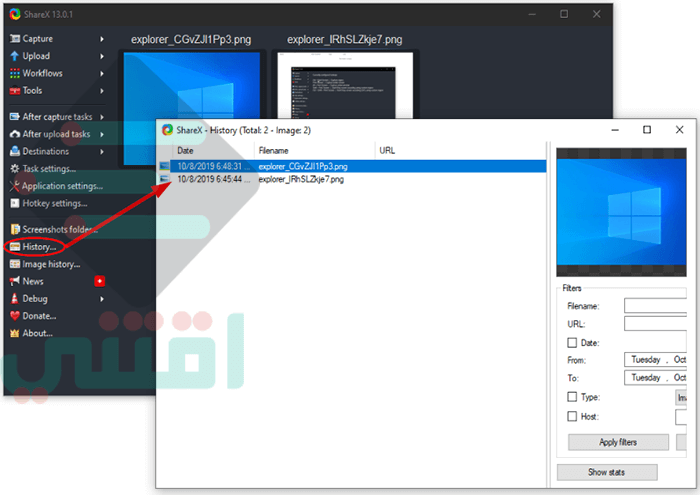
Task: Expand the Workflows submenu arrow
Action: tap(102, 73)
